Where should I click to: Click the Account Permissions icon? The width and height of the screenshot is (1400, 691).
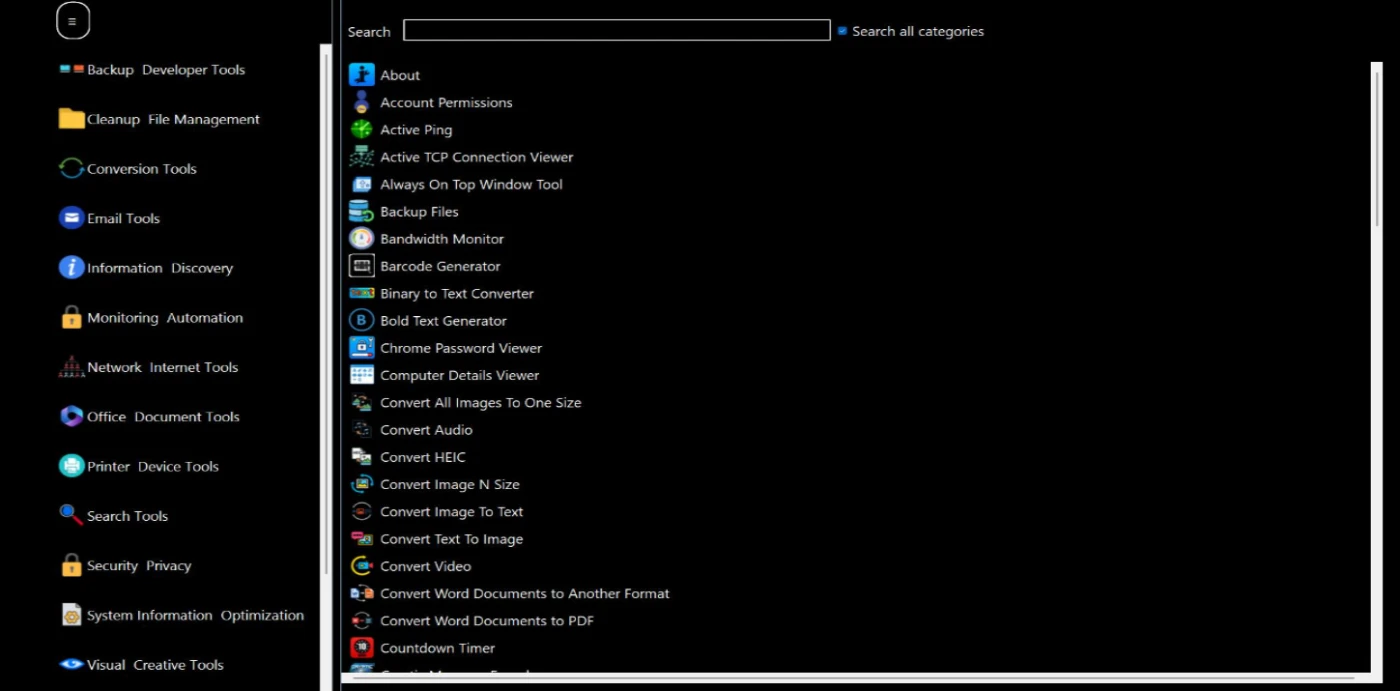pos(361,103)
